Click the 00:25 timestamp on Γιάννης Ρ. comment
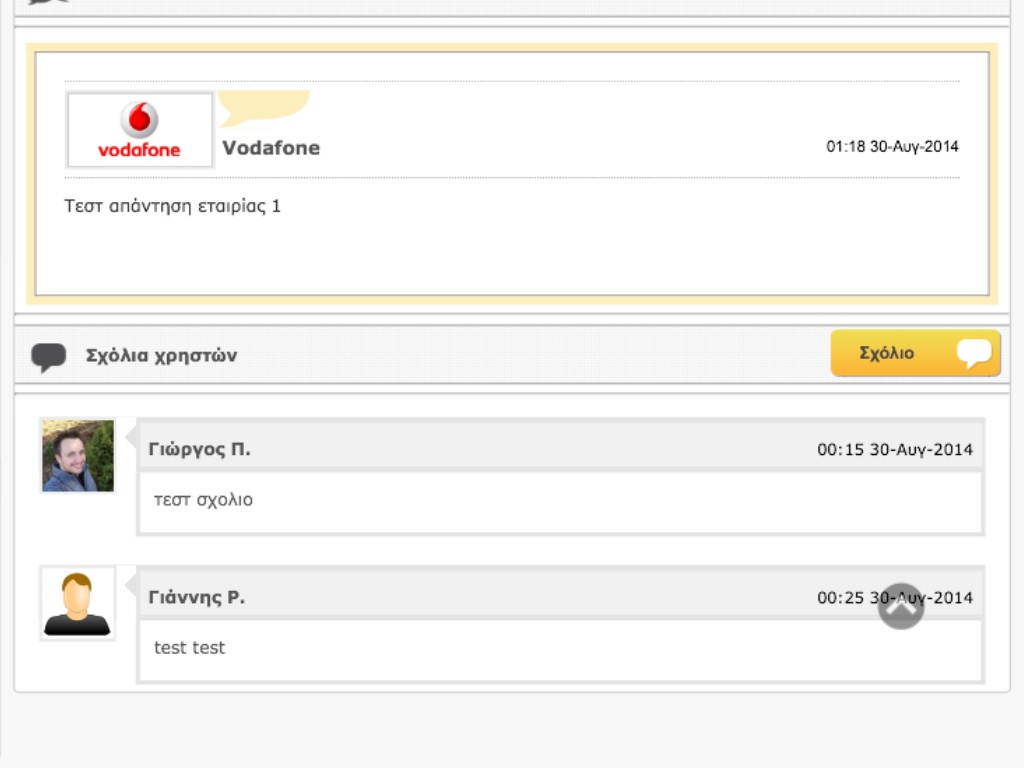 point(895,598)
